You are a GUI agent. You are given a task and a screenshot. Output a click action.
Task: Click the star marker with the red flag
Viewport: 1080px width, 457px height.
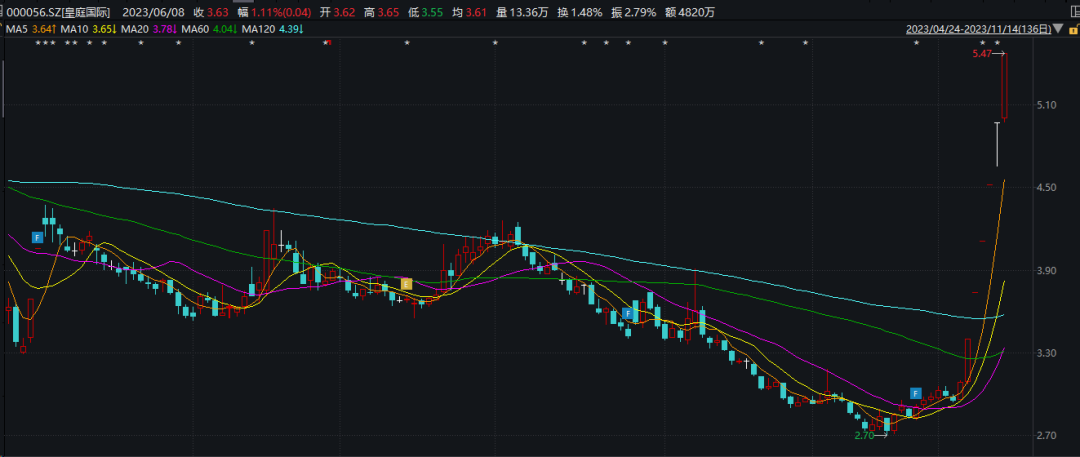[327, 43]
